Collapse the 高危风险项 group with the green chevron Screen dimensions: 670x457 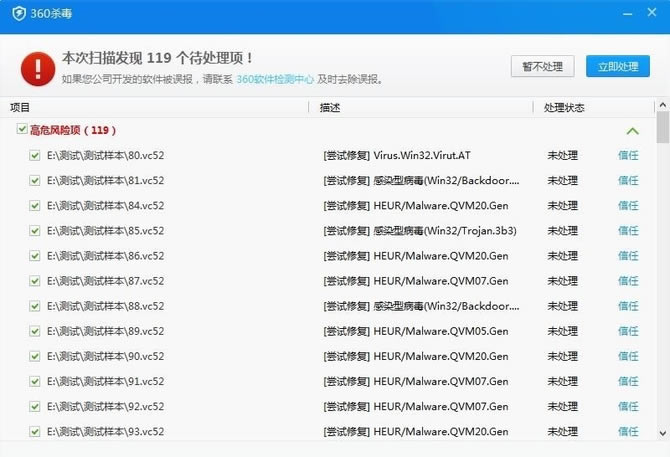click(x=632, y=131)
